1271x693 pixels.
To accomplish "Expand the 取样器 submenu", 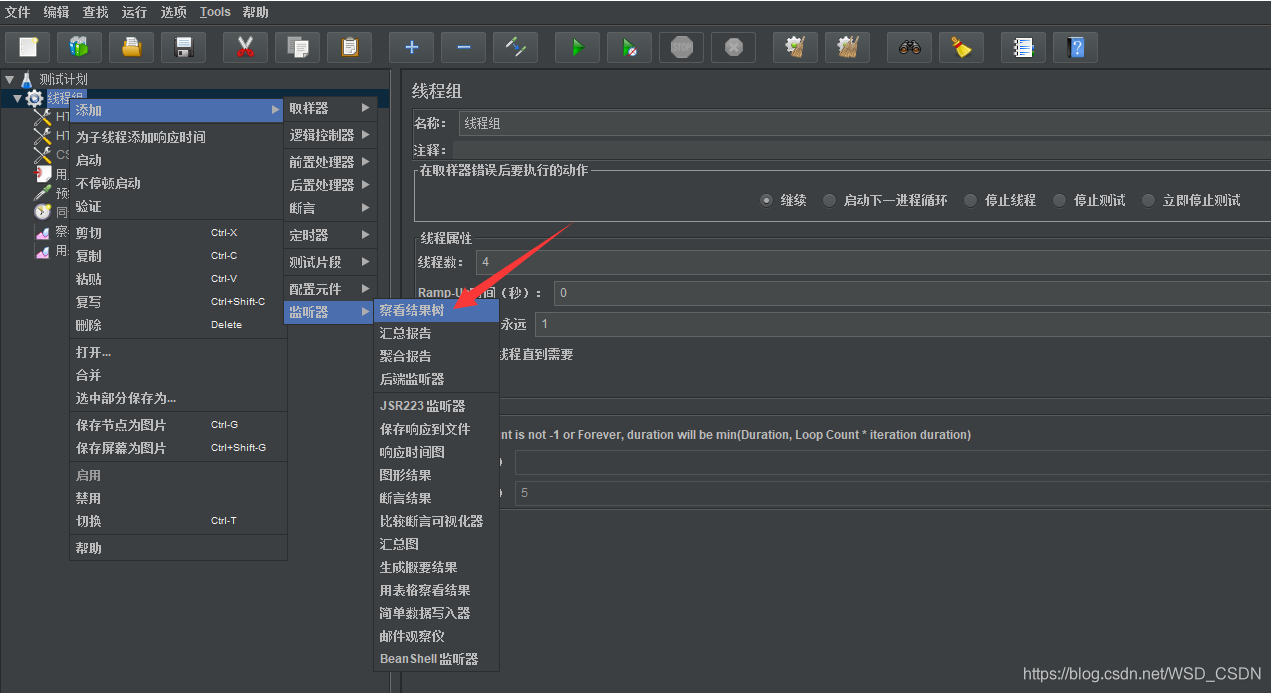I will point(330,108).
